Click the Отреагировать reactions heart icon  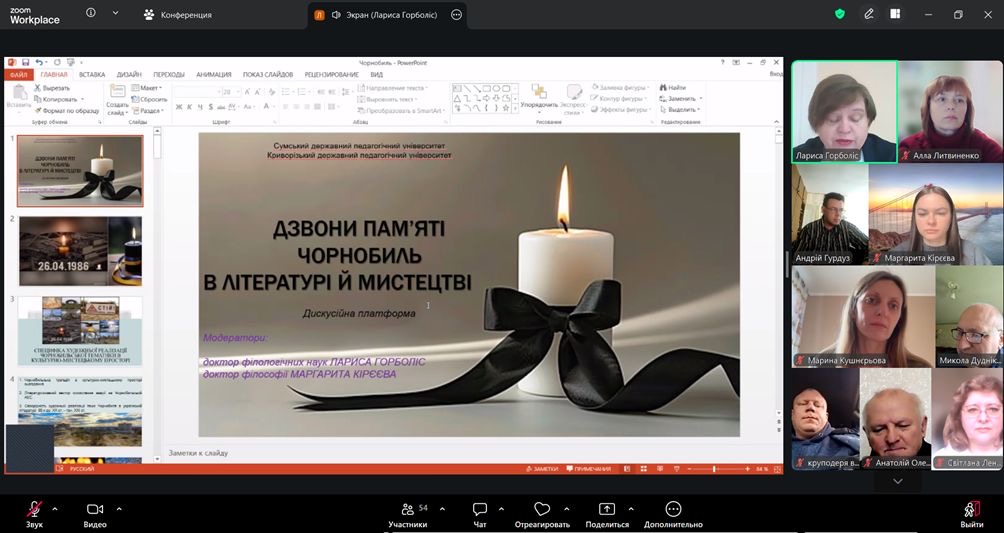click(x=542, y=509)
